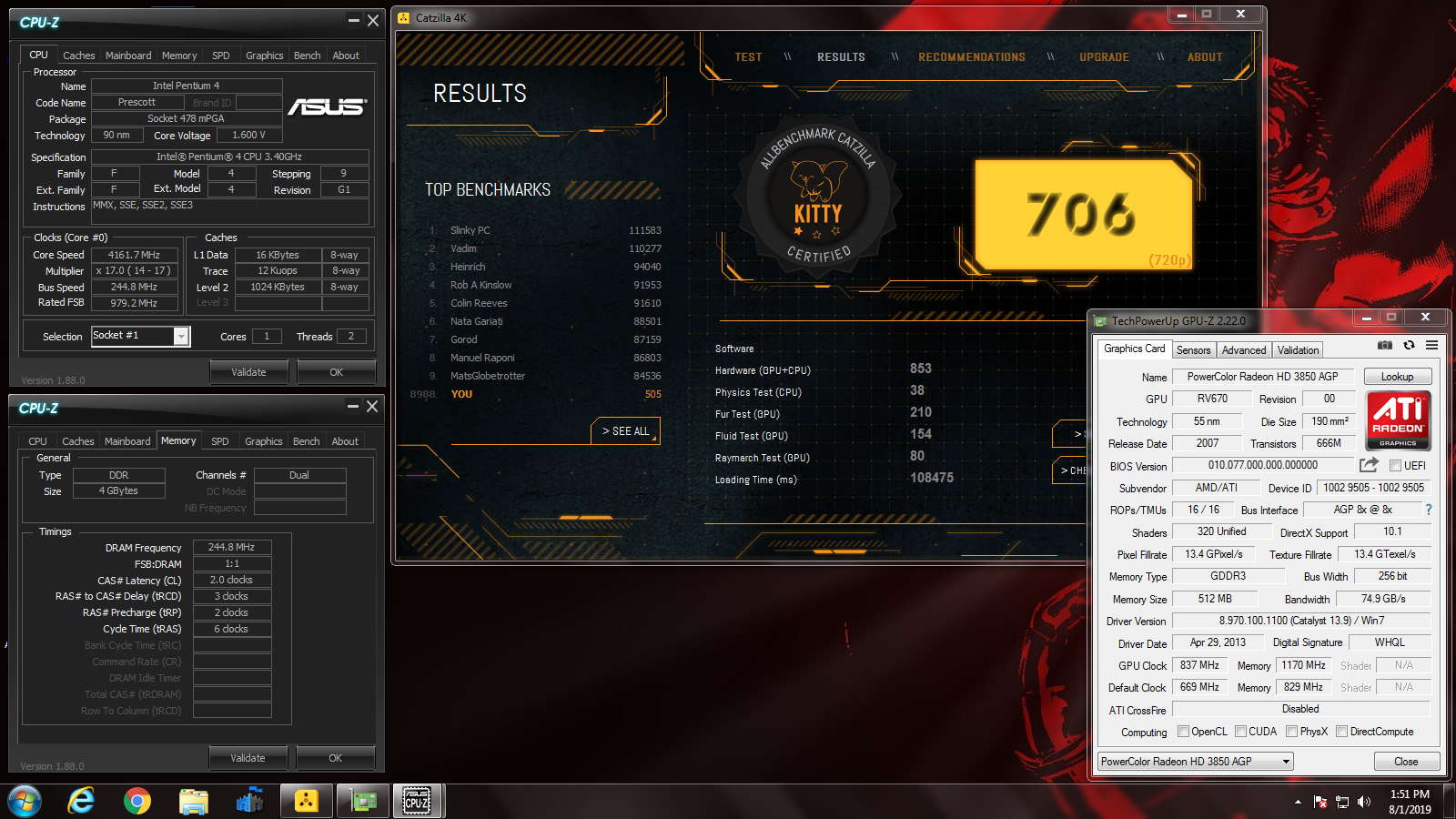
Task: Click the ASUS logo in top CPU-Z window
Action: pyautogui.click(x=328, y=107)
